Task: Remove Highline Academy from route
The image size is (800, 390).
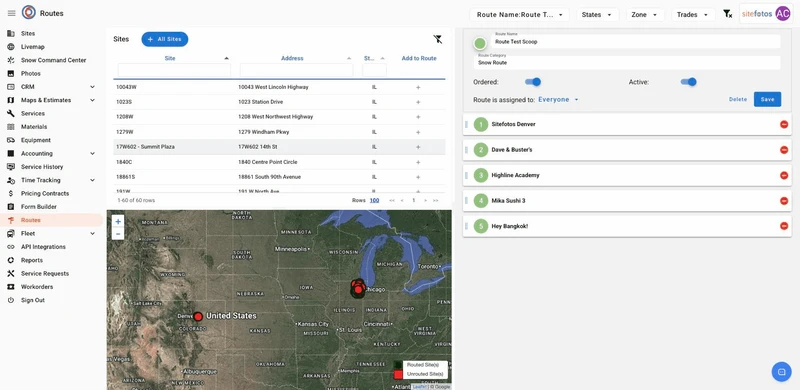Action: (x=784, y=175)
